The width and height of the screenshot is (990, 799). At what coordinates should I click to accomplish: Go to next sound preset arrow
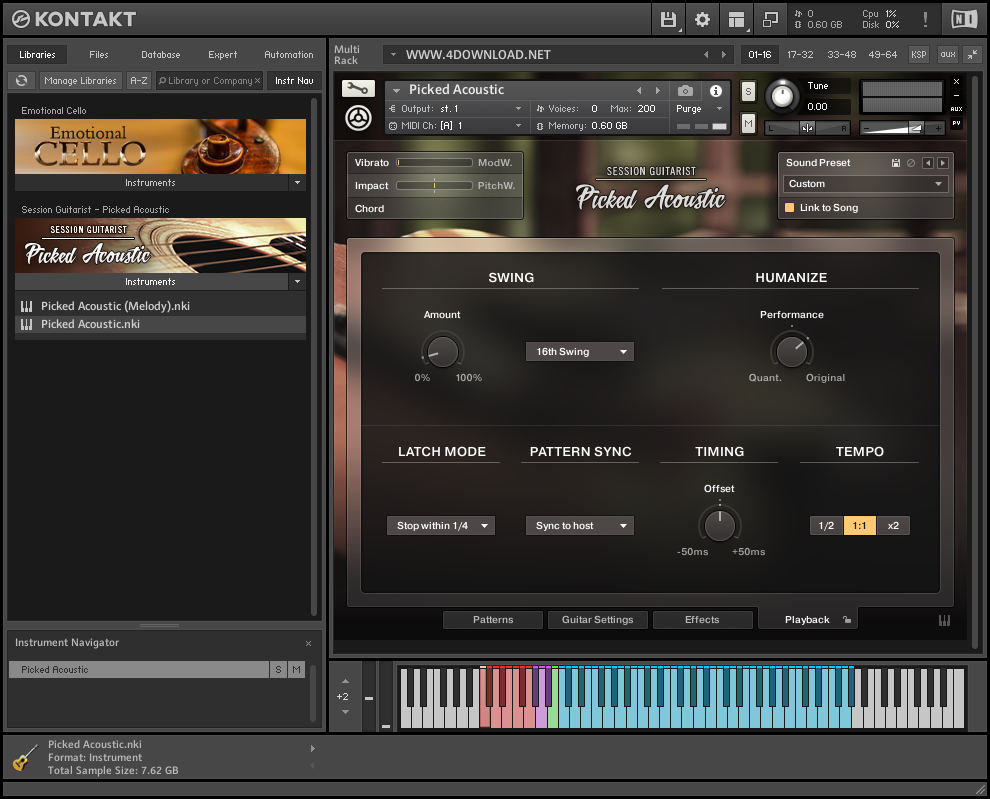pos(943,163)
